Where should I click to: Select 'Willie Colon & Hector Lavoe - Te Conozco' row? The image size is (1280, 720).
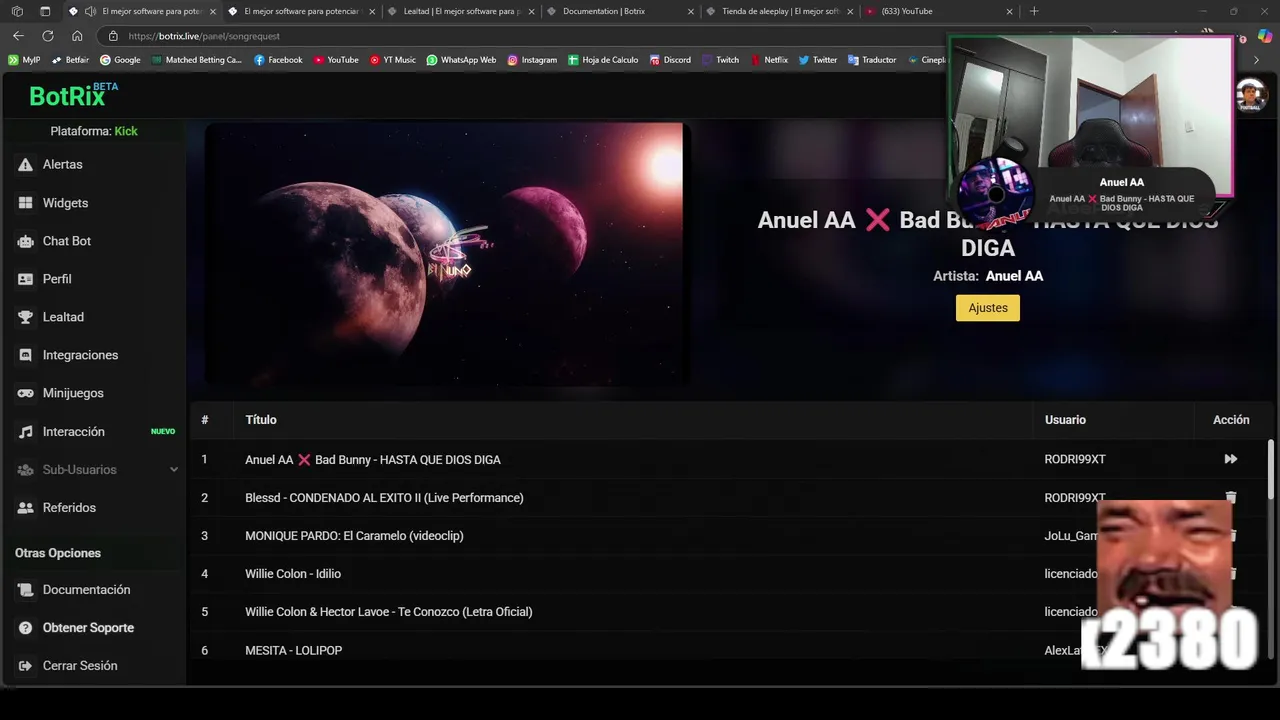pyautogui.click(x=730, y=612)
